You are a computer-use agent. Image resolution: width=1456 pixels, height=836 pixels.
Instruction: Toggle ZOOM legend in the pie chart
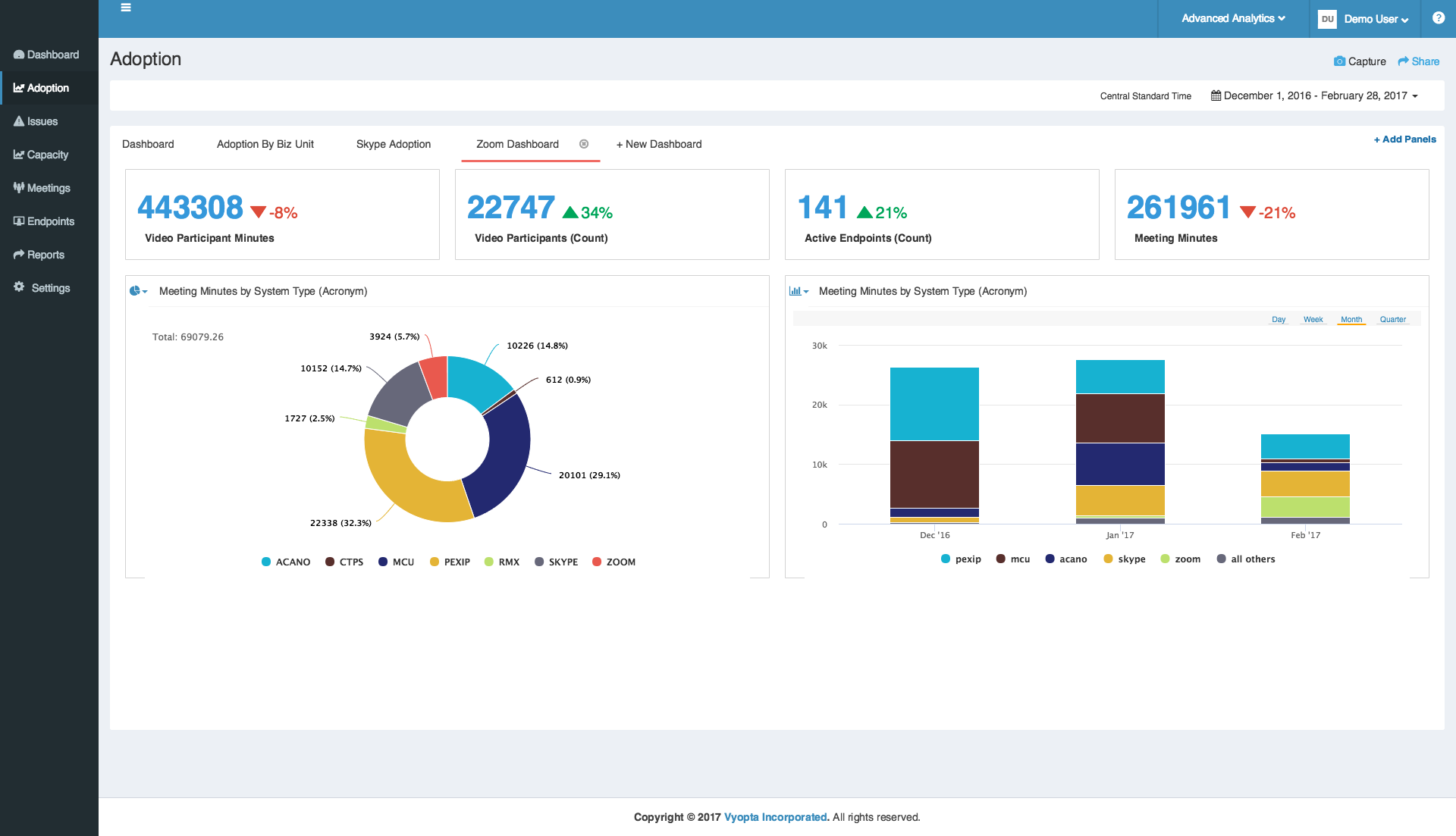pyautogui.click(x=613, y=562)
